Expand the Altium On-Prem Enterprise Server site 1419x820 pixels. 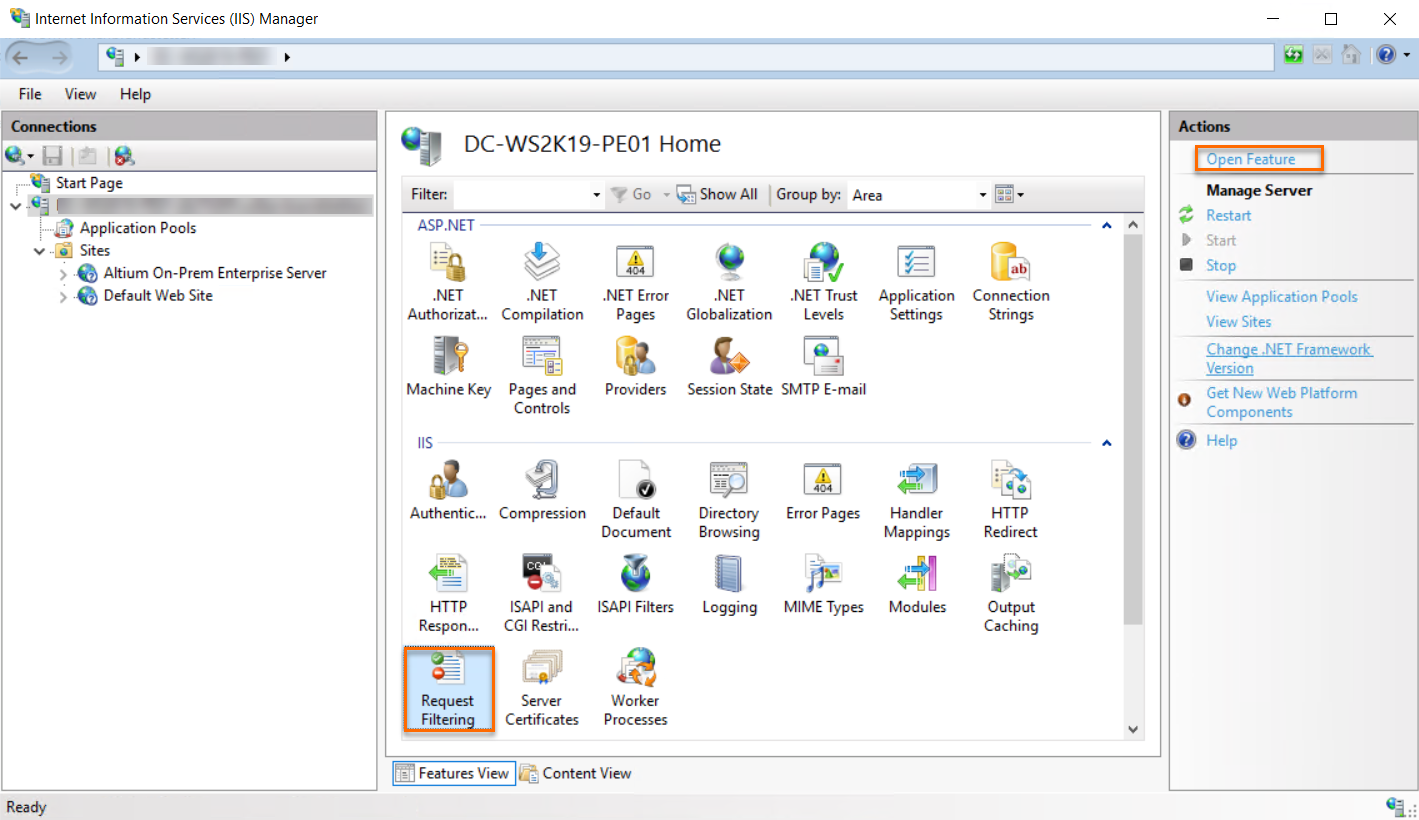63,274
